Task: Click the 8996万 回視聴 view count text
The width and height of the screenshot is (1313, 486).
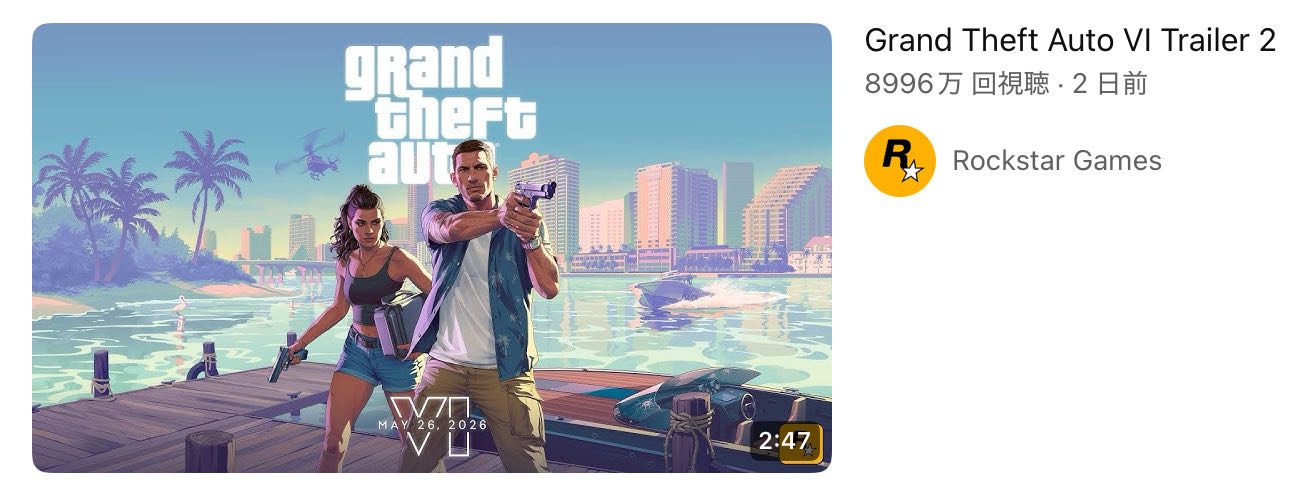Action: [957, 85]
